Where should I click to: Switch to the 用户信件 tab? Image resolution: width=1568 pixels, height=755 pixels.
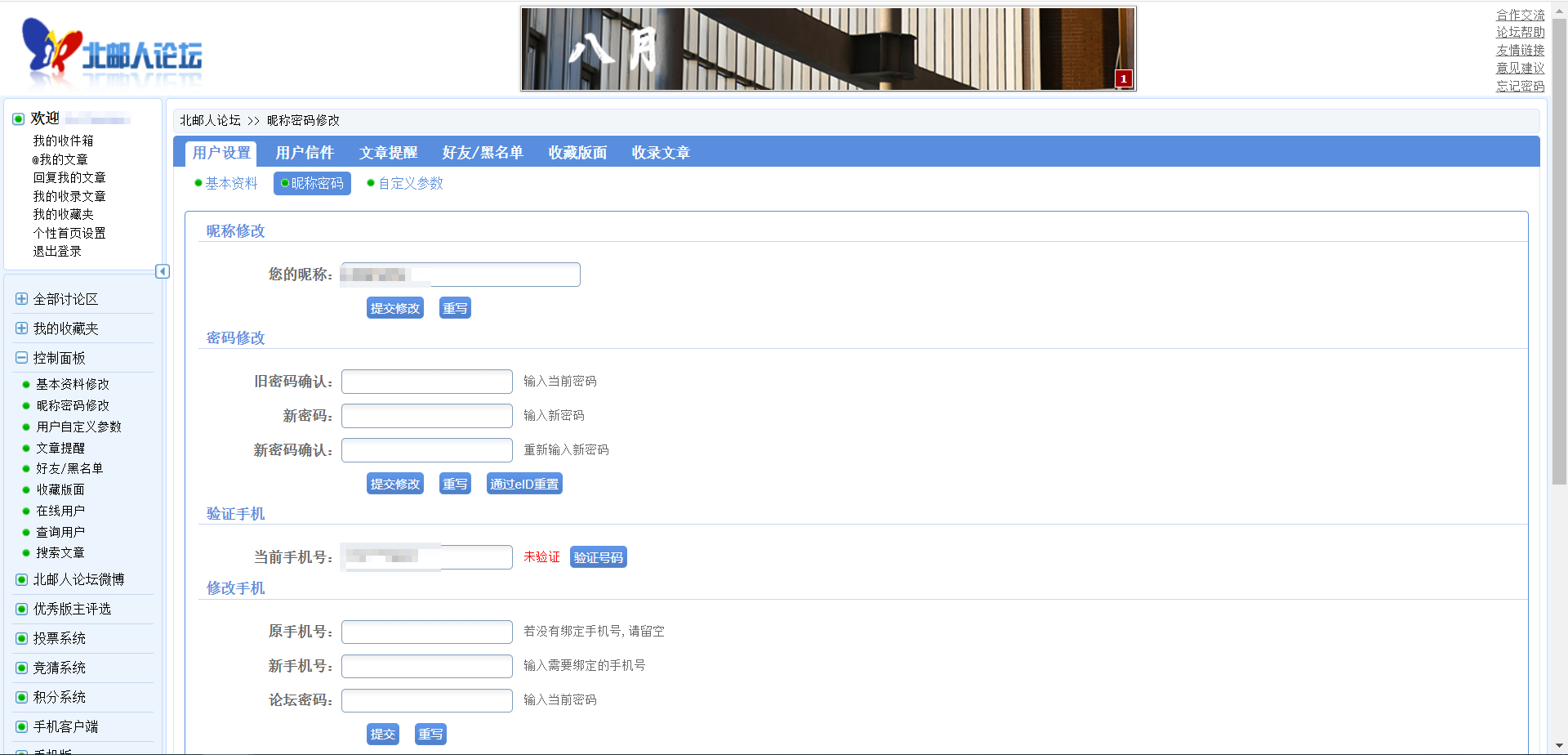[x=305, y=153]
